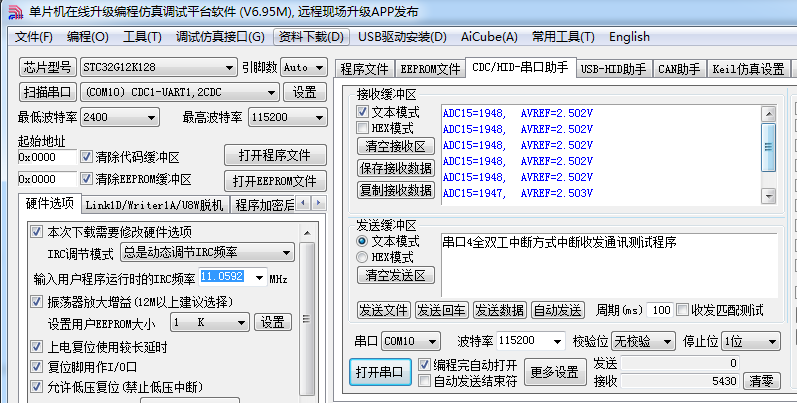Screen dimensions: 797x403
Task: Click 复制接收数据 button
Action: tap(395, 190)
